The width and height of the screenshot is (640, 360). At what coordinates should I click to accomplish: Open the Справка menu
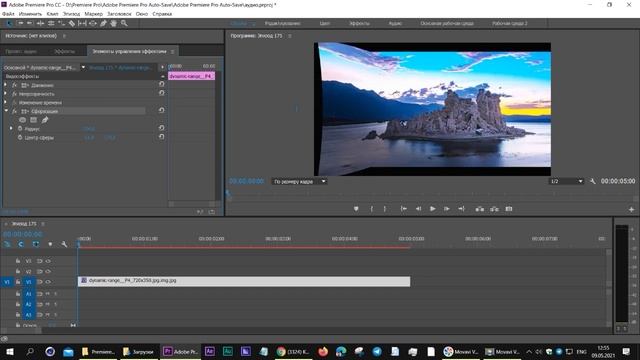tap(162, 14)
